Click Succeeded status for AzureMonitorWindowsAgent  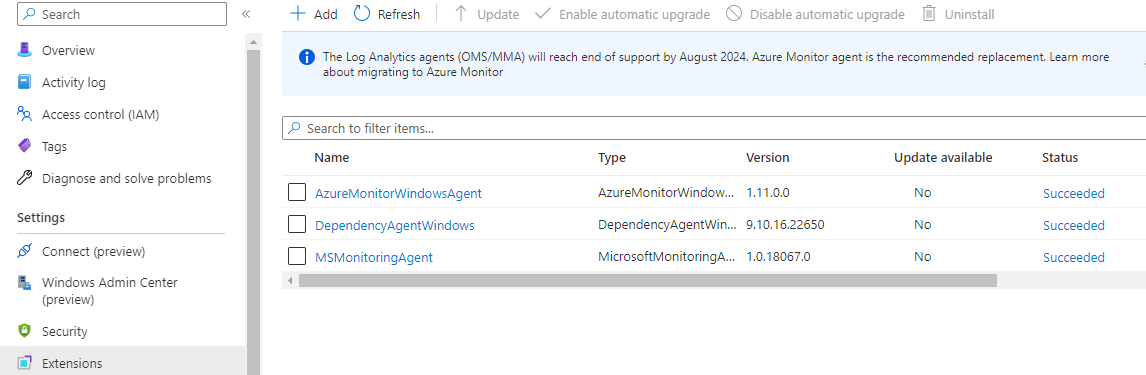1074,194
